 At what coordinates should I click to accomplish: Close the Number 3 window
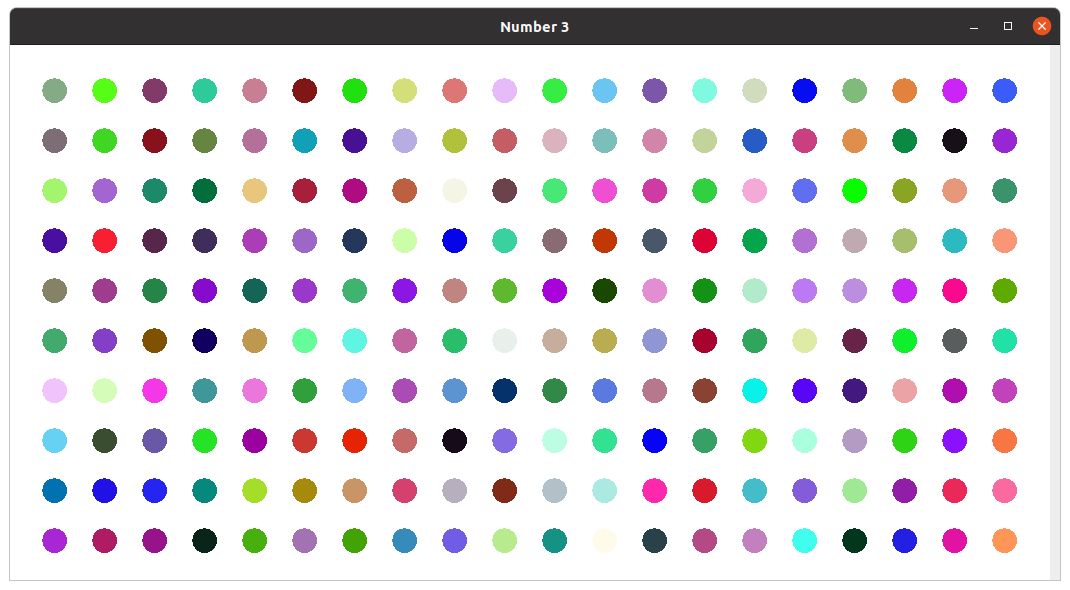1041,27
